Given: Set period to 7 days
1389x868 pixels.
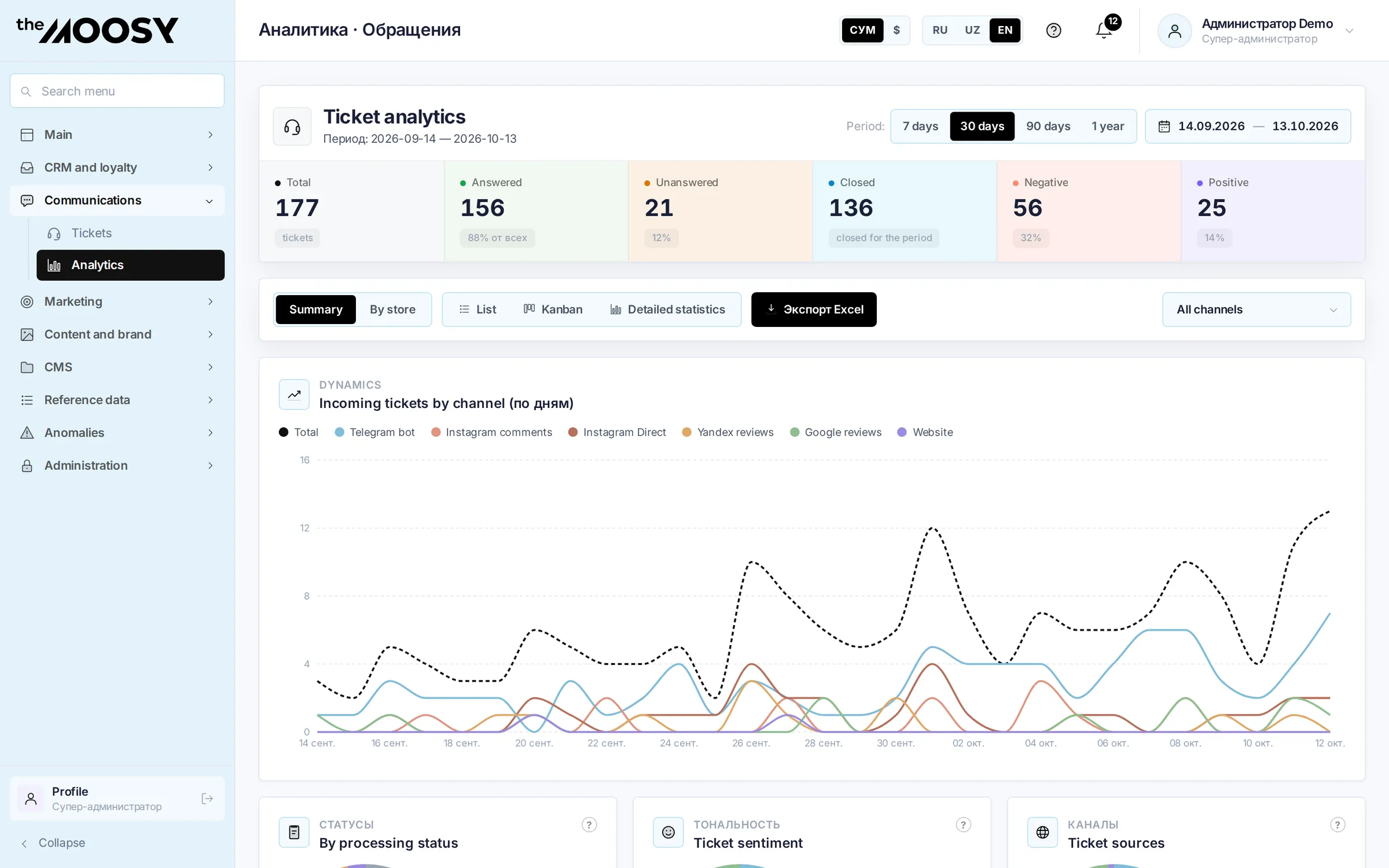Looking at the screenshot, I should click(x=920, y=126).
